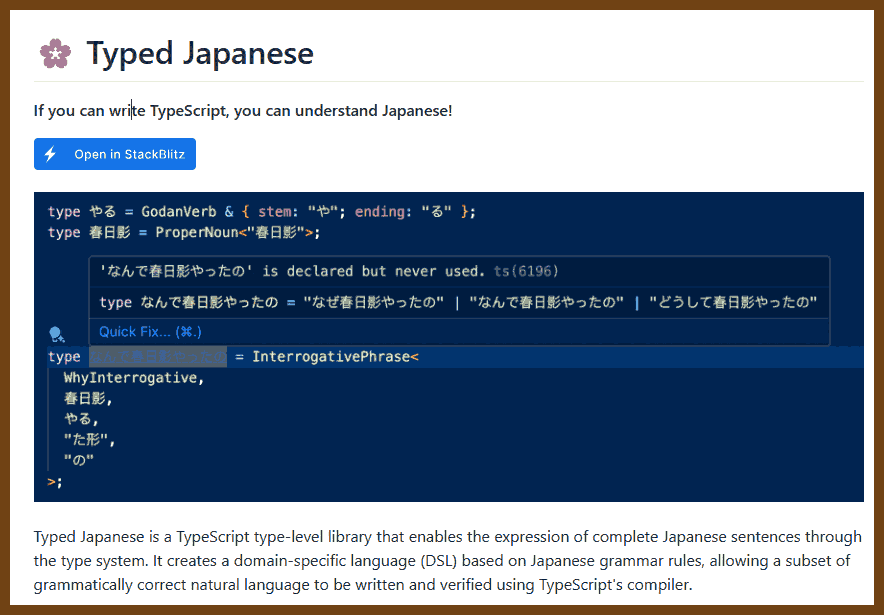The image size is (884, 615).
Task: Click the cherry blossom icon beside the title
Action: click(x=55, y=54)
